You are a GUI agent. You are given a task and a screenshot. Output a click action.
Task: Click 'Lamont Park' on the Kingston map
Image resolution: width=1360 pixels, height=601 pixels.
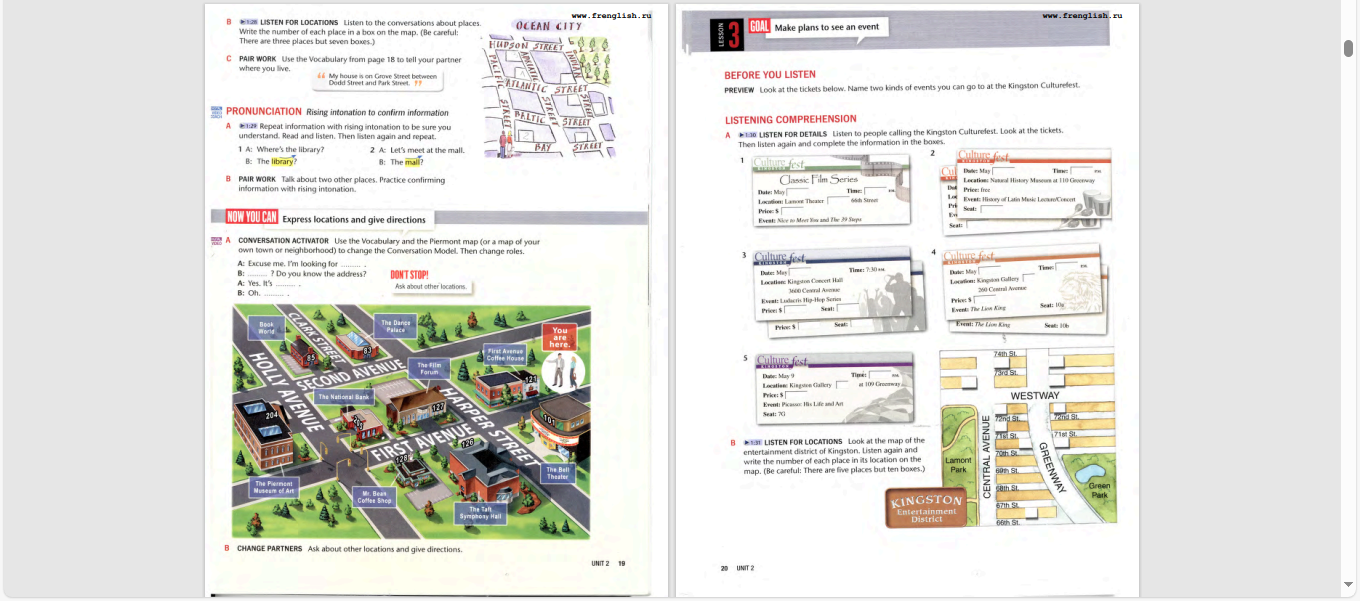coord(958,465)
